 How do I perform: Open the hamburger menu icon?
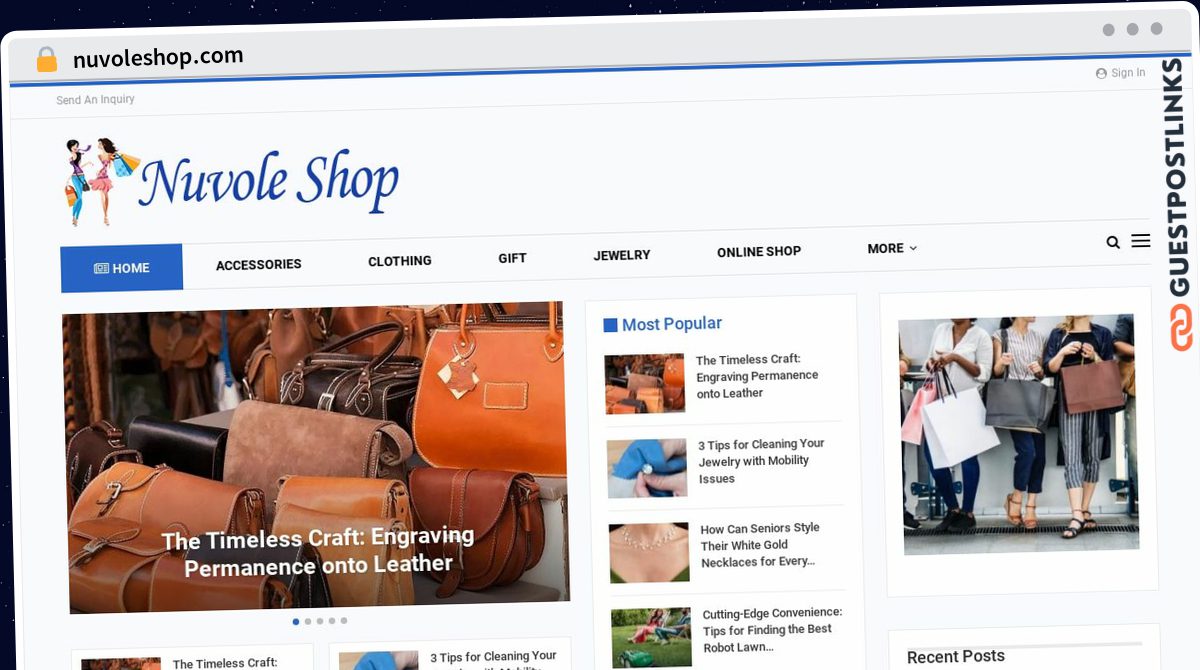[x=1140, y=241]
